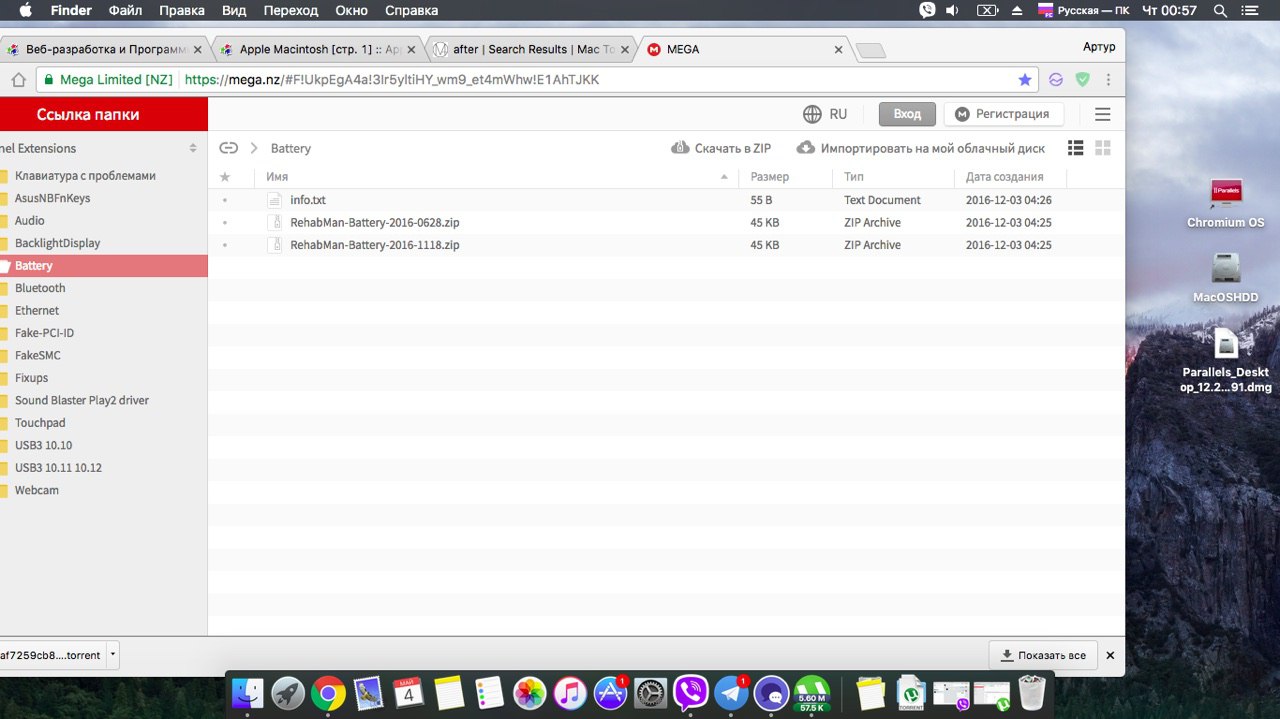
Task: Toggle favorite dot for info.txt
Action: point(224,200)
